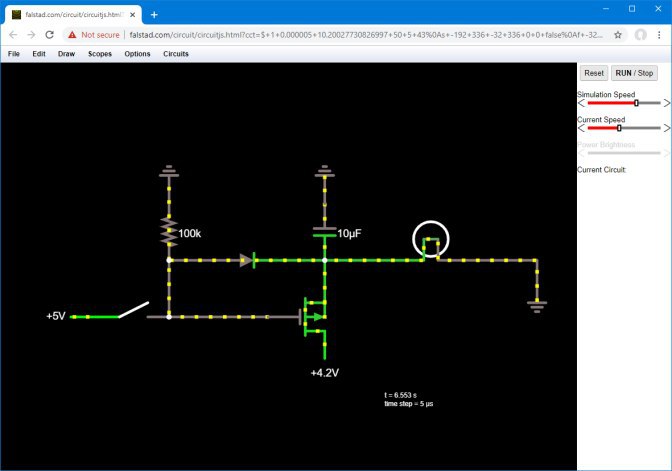Open a new browser tab
The image size is (672, 471).
(154, 15)
